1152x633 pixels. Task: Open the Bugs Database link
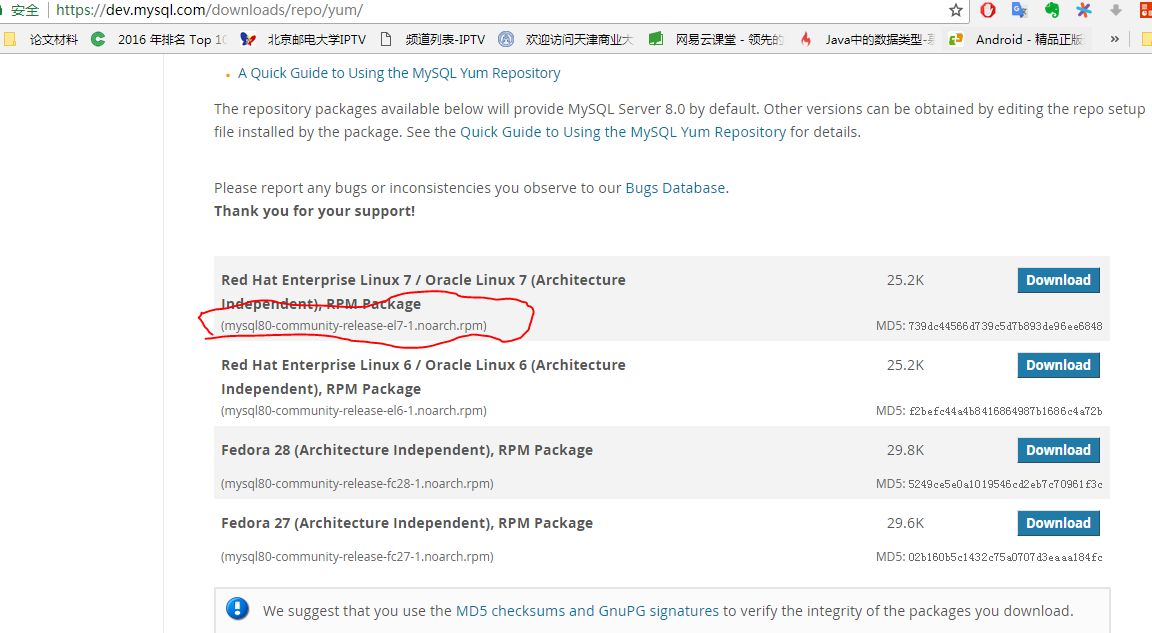675,188
